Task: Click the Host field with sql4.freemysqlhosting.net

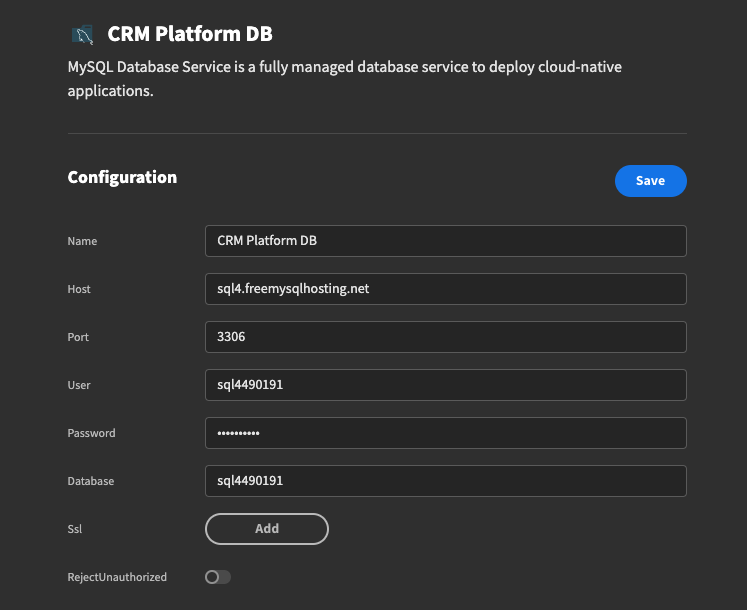Action: click(x=445, y=289)
